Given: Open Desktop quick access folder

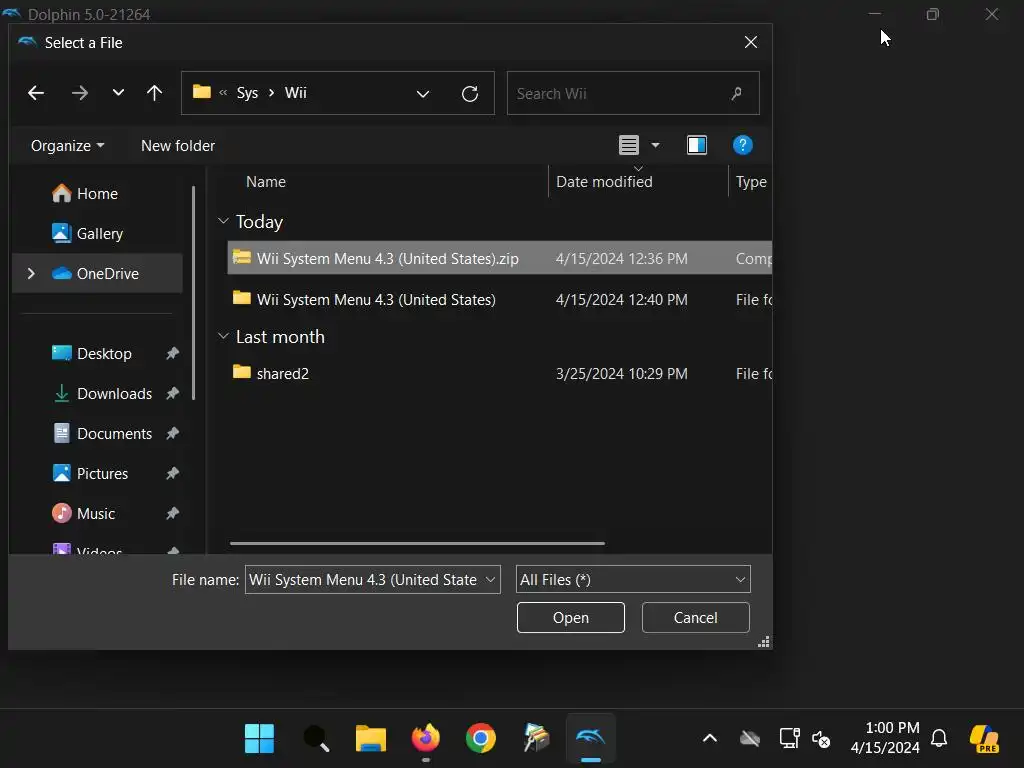Looking at the screenshot, I should [91, 353].
